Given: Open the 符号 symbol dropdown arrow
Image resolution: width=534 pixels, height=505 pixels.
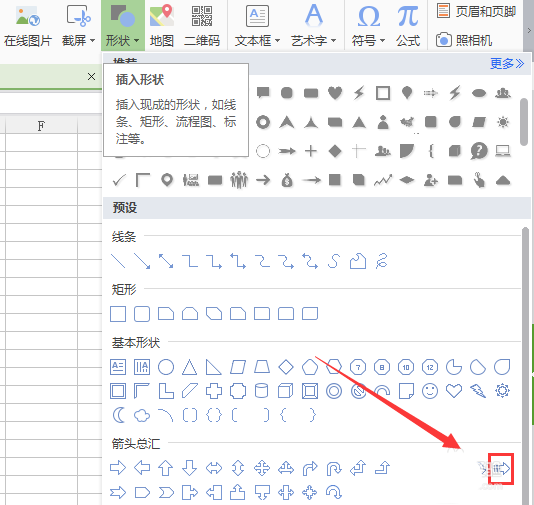Looking at the screenshot, I should 382,41.
